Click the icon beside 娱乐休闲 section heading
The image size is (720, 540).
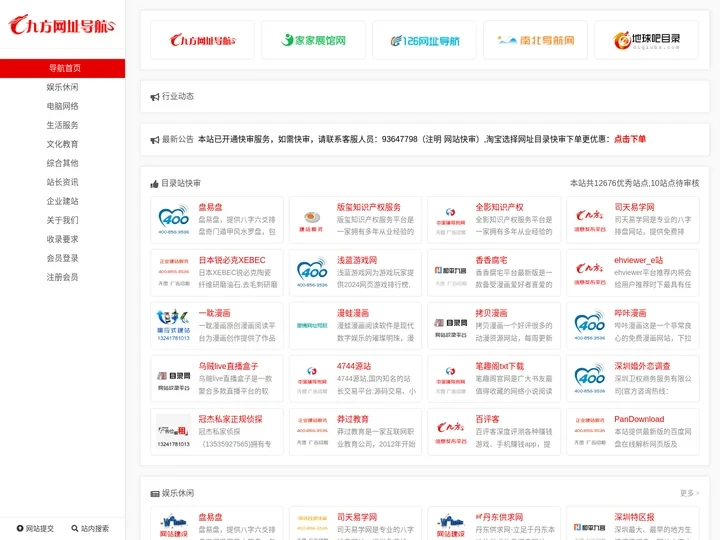(x=155, y=494)
